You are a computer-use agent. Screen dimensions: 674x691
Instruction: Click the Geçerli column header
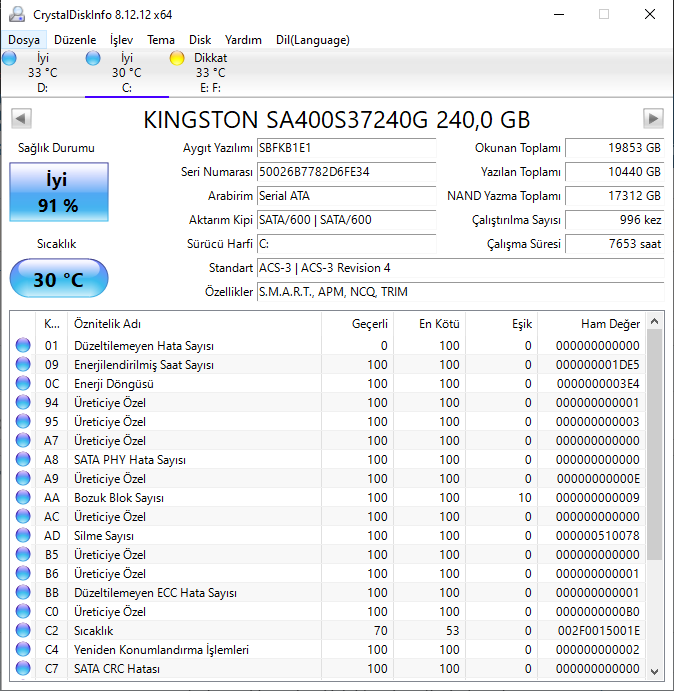(357, 324)
